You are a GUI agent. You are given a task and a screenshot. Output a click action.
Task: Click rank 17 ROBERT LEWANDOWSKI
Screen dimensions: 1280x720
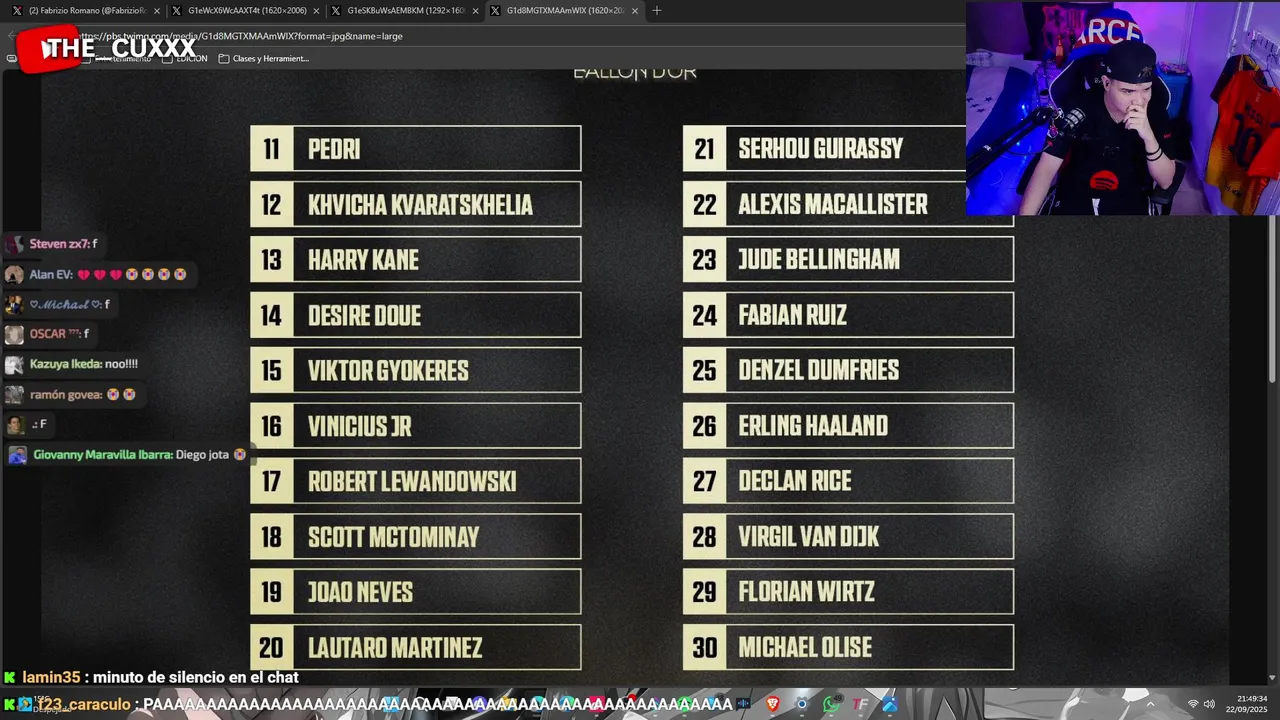point(416,481)
